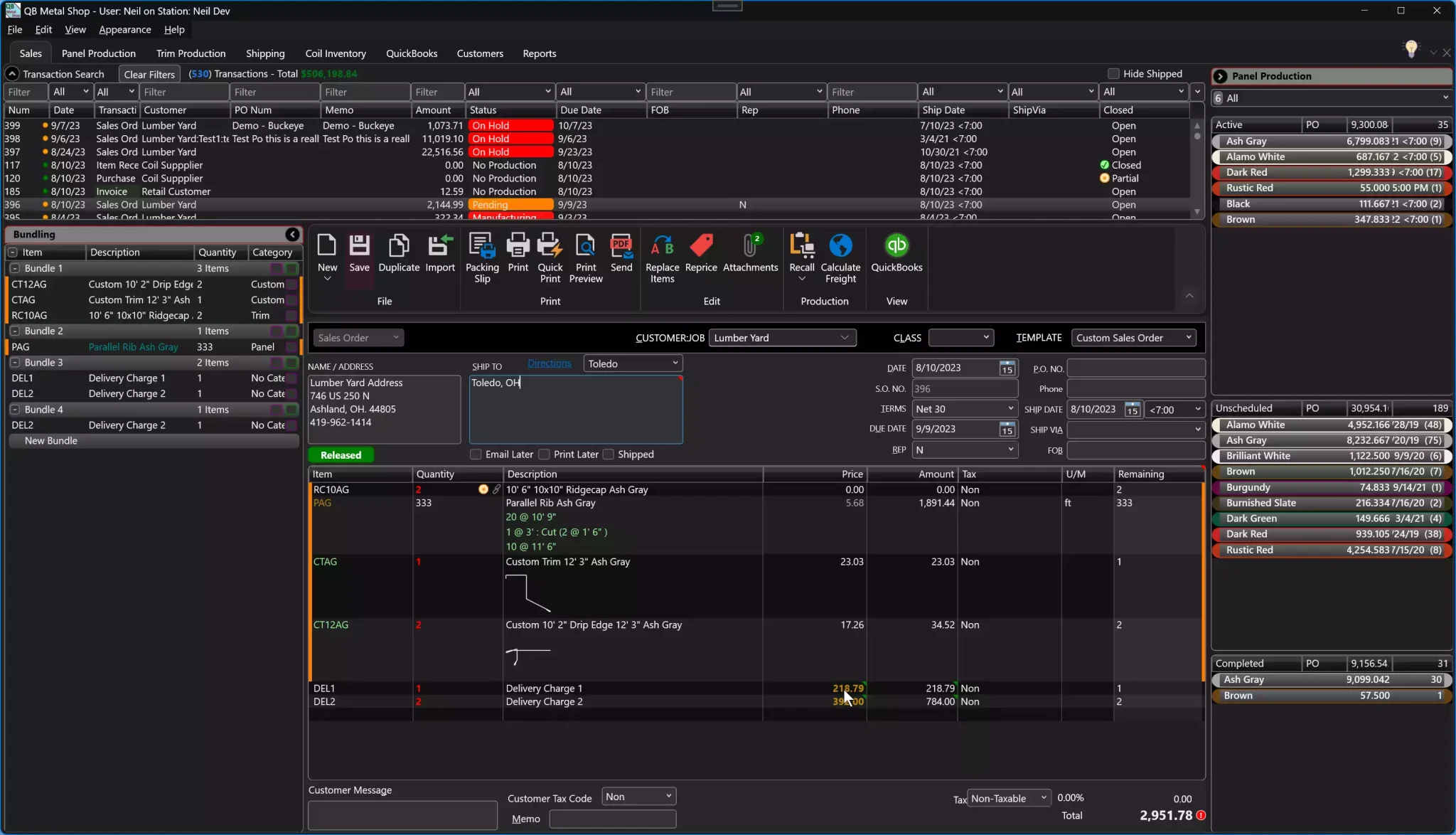The height and width of the screenshot is (835, 1456).
Task: Click the Save icon in toolbar
Action: [359, 247]
